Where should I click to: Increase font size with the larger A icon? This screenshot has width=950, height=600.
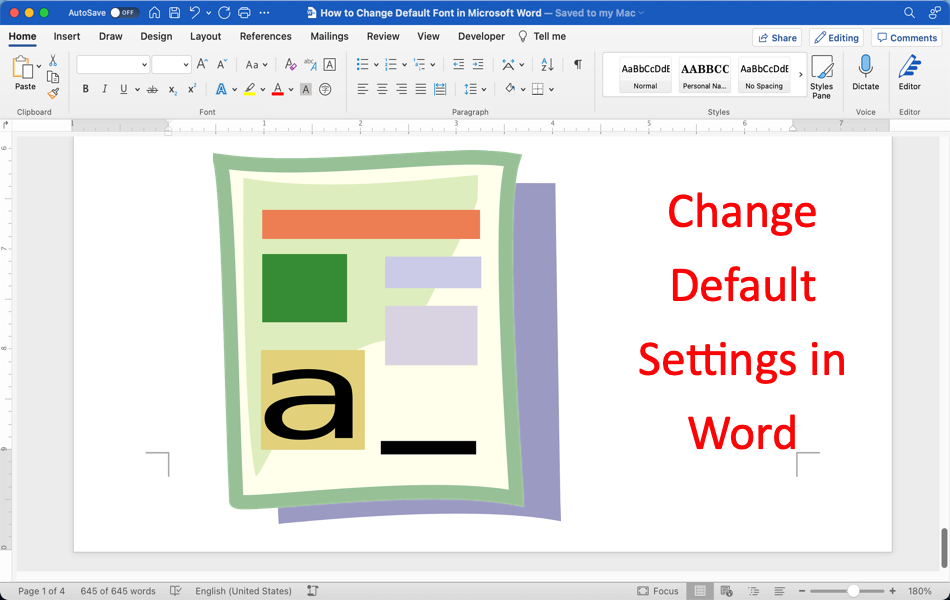[x=202, y=64]
